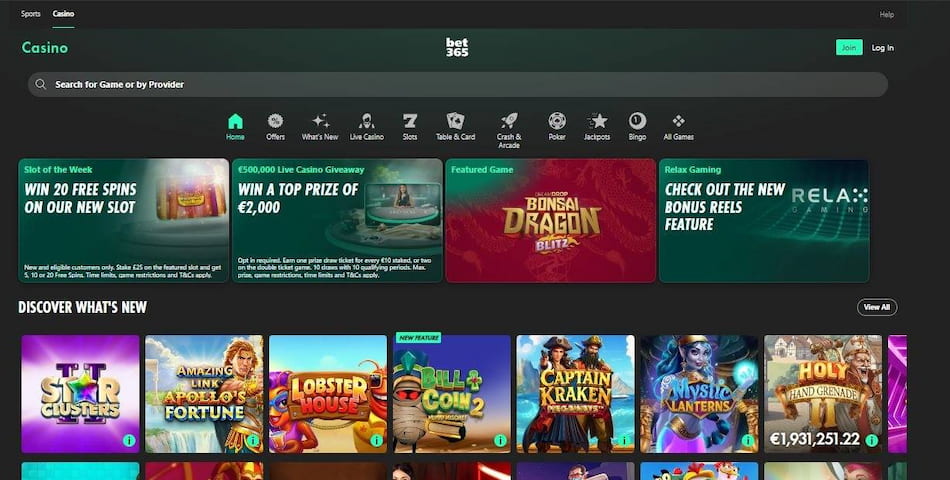Open the Live Casino dealer icon
This screenshot has width=950, height=480.
tap(366, 122)
